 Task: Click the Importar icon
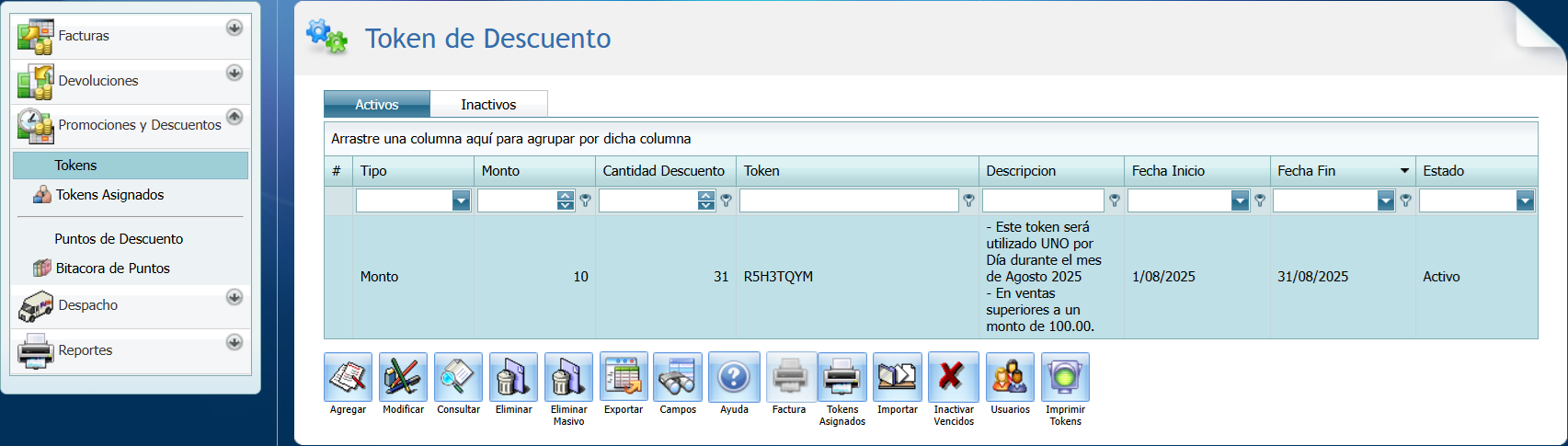[898, 377]
